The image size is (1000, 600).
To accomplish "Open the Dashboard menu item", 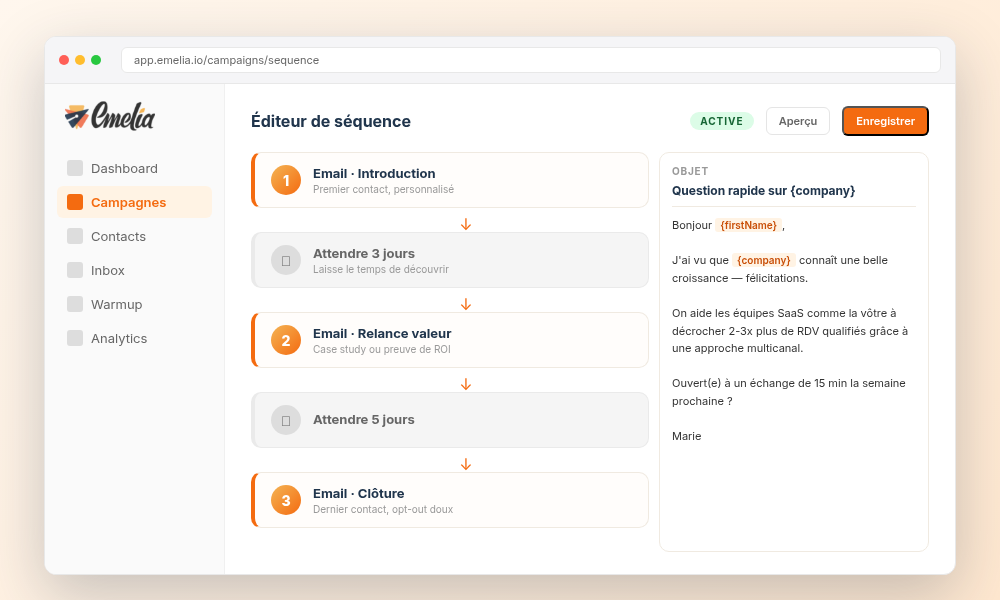I will point(134,168).
